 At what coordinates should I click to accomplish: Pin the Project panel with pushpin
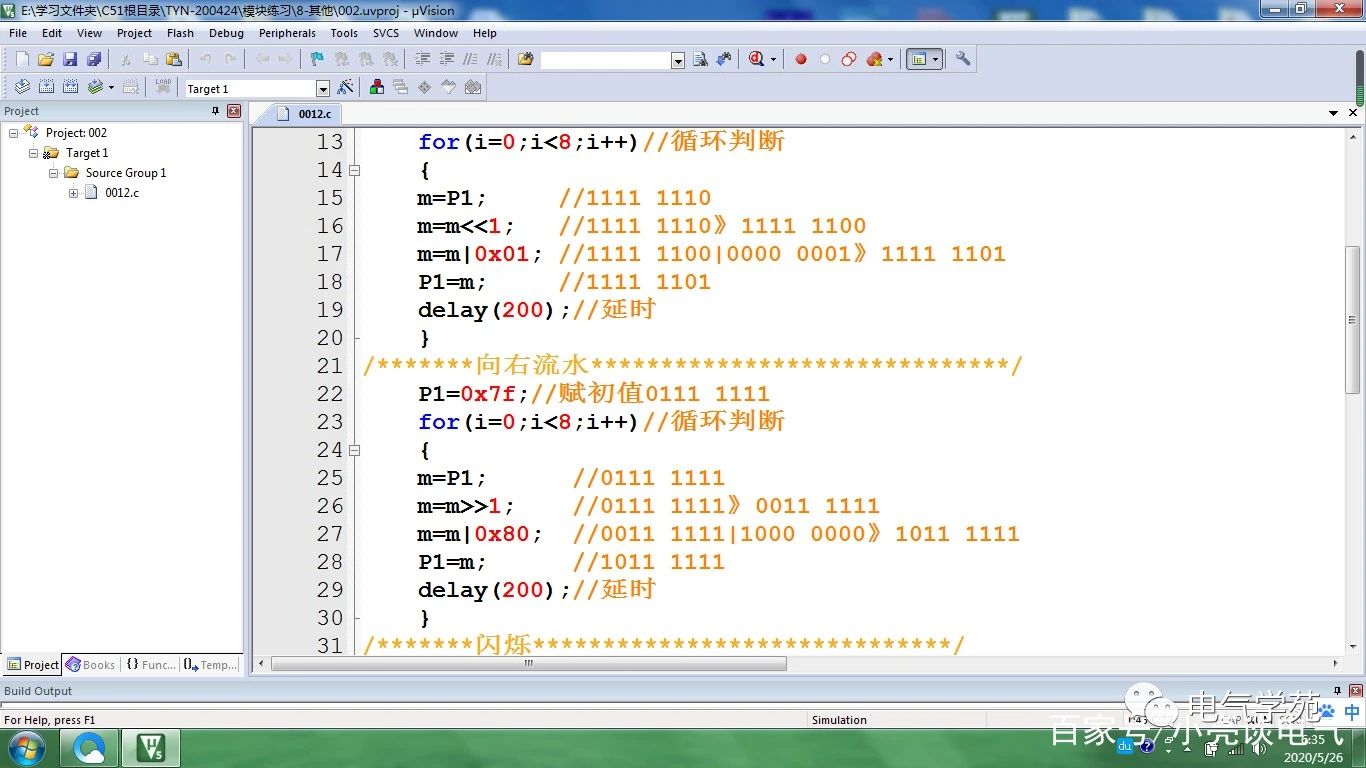[215, 111]
